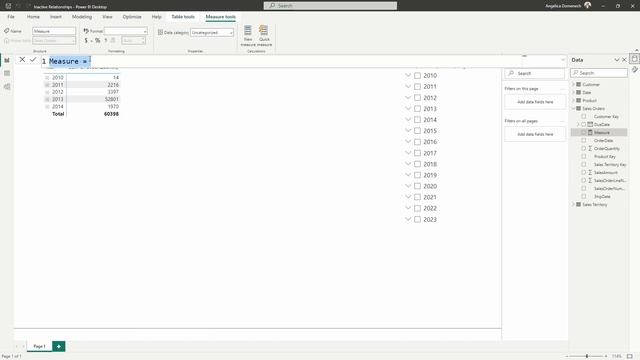This screenshot has height=360, width=640.
Task: Expand the Date table
Action: 573,93
